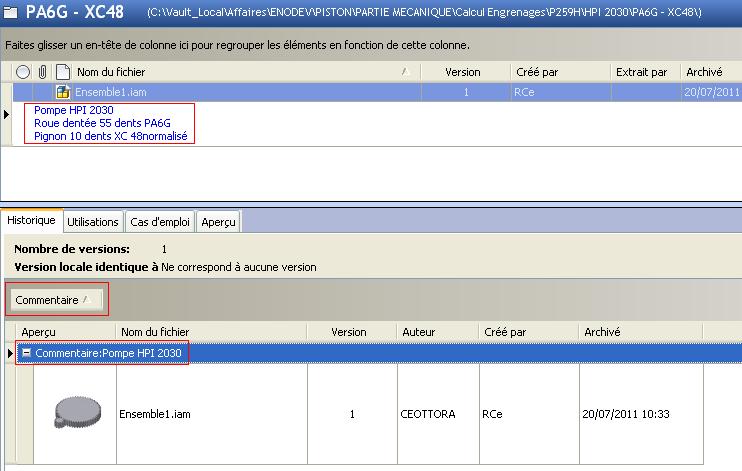Click the Extrait par column header
742x471 pixels.
[x=646, y=72]
